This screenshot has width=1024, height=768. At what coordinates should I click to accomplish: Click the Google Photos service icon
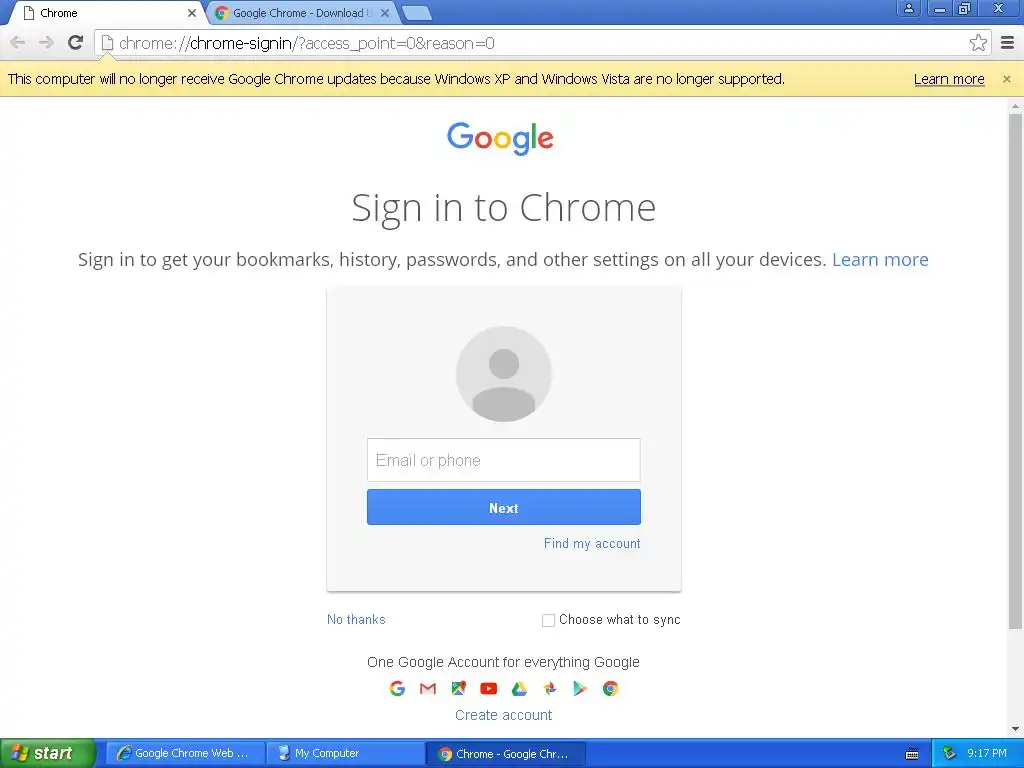[550, 688]
